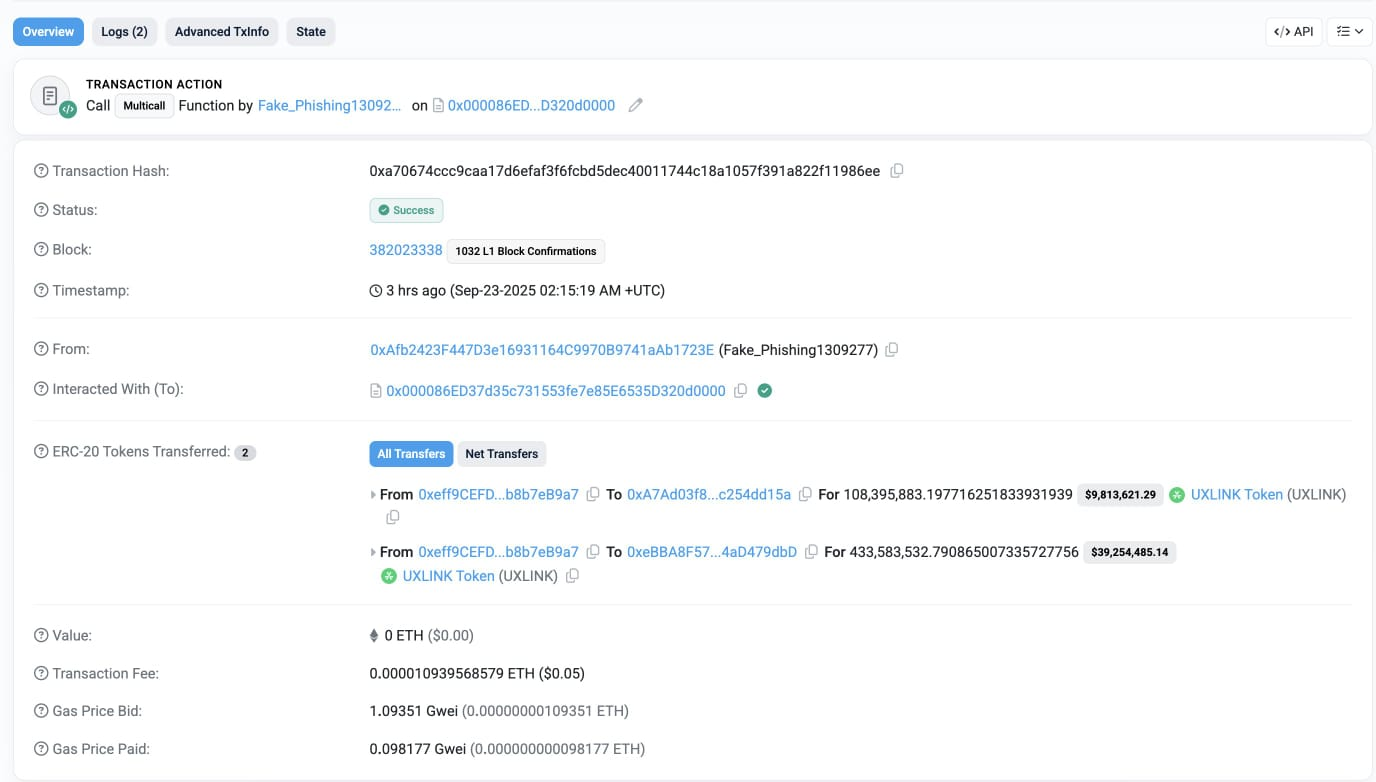Copy the From address

(892, 350)
